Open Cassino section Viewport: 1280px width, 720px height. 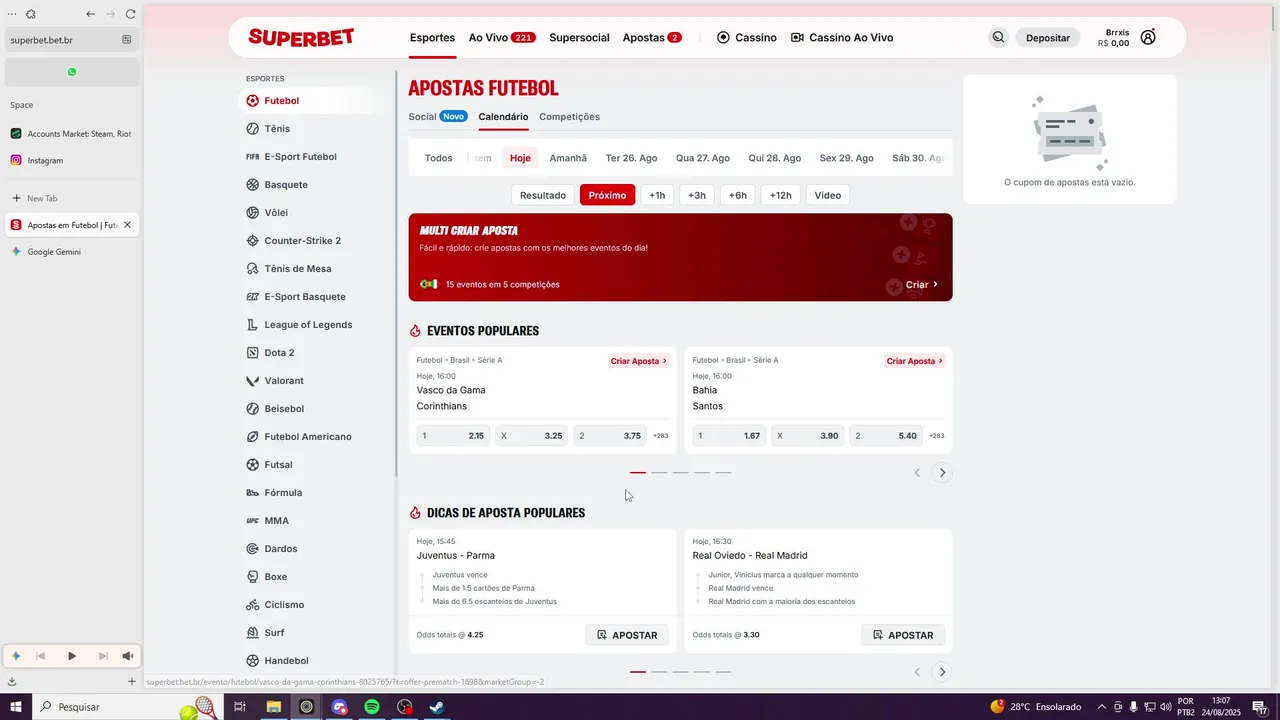point(747,38)
